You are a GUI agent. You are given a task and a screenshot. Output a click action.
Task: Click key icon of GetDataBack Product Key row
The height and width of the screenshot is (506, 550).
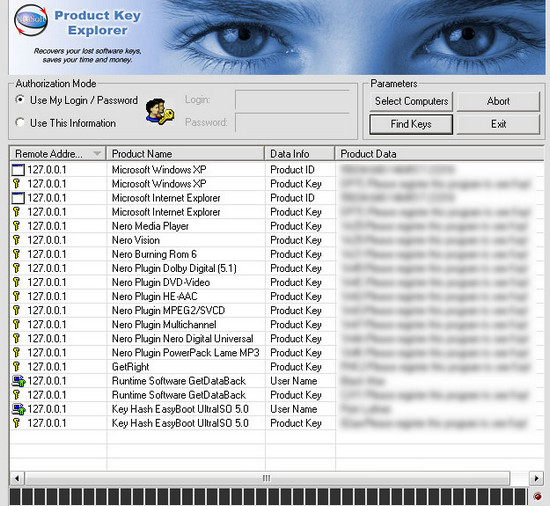(16, 395)
